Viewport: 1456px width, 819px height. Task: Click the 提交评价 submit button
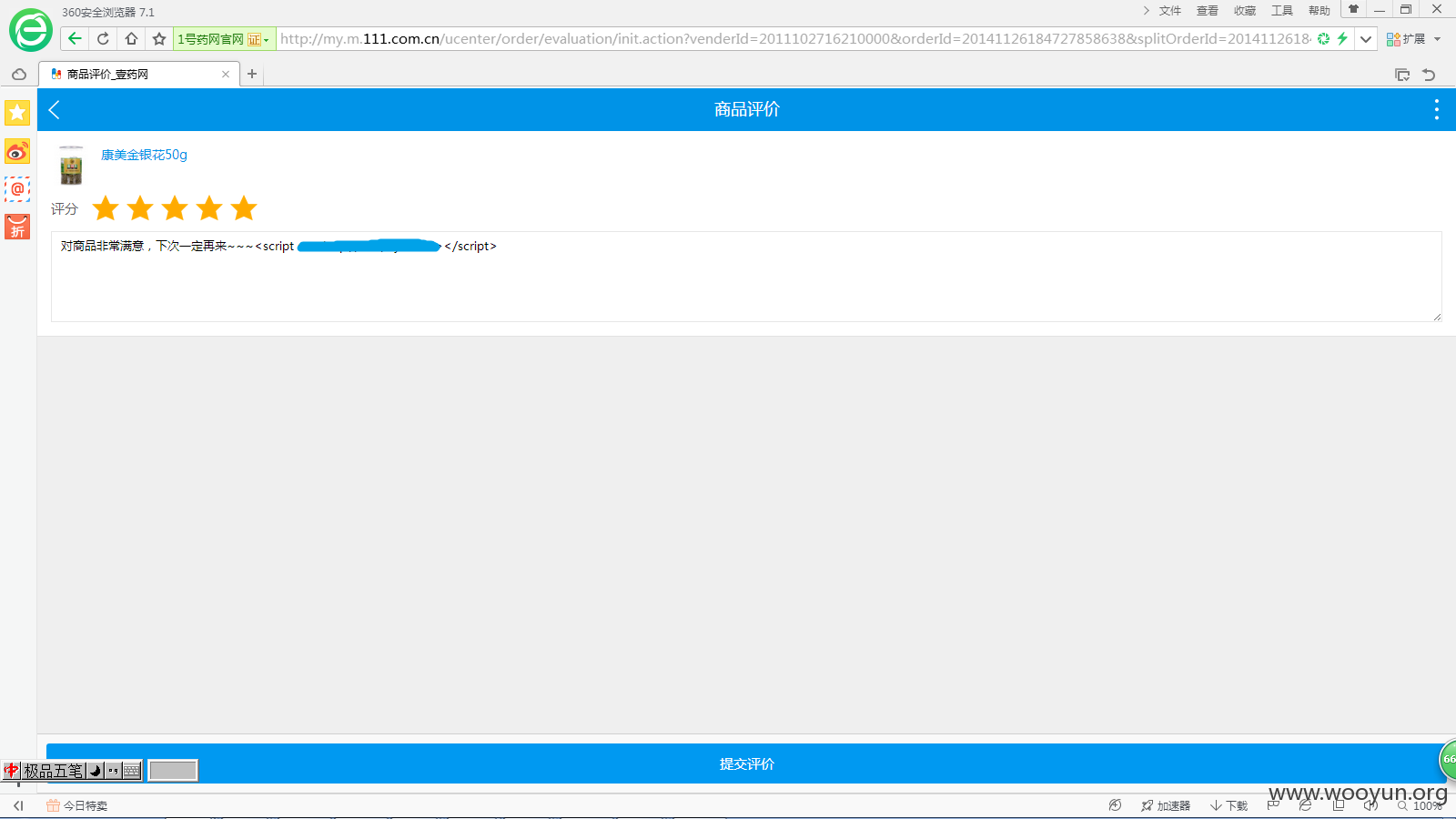tap(746, 763)
